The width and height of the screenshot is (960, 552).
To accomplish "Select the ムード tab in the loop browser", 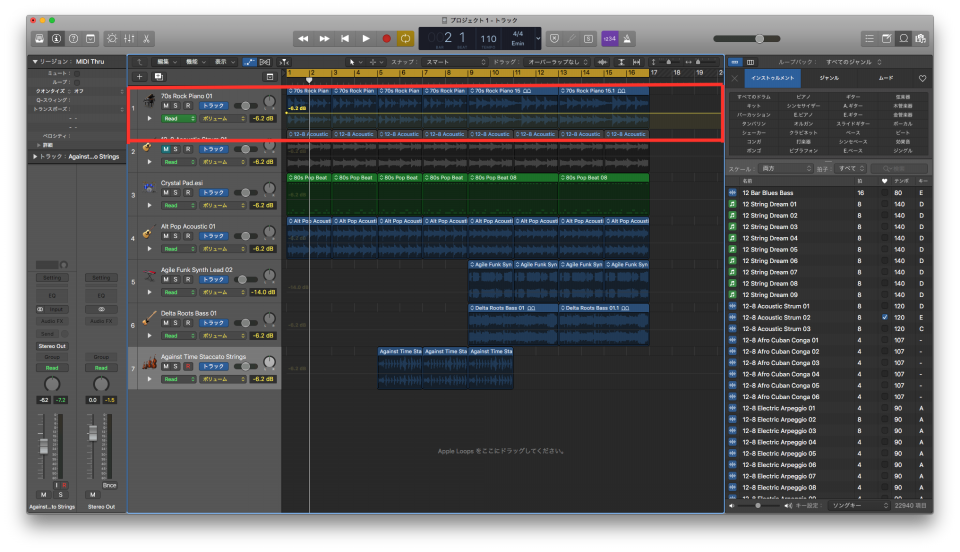I will tap(885, 78).
